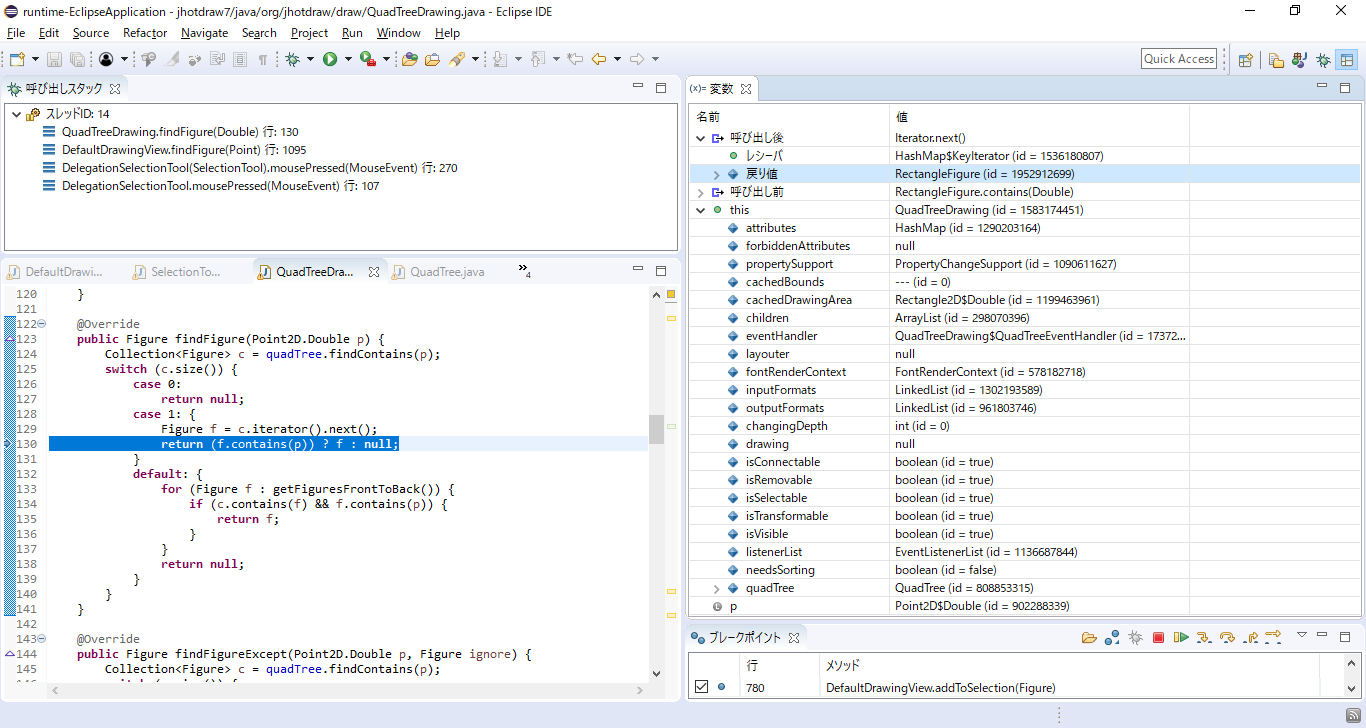The height and width of the screenshot is (728, 1366).
Task: Maximize the 呼び出しスタック call stack view
Action: [x=661, y=88]
